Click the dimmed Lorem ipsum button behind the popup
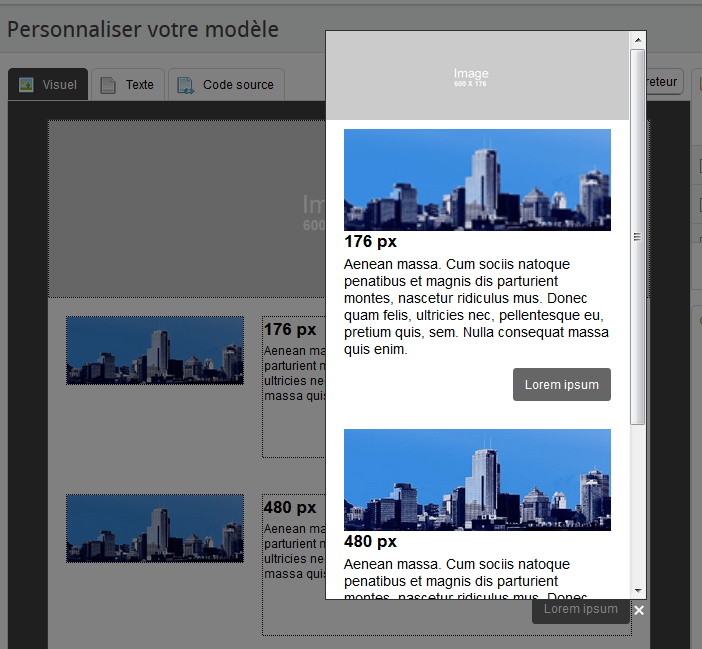Screen dimensions: 702x649 point(580,609)
